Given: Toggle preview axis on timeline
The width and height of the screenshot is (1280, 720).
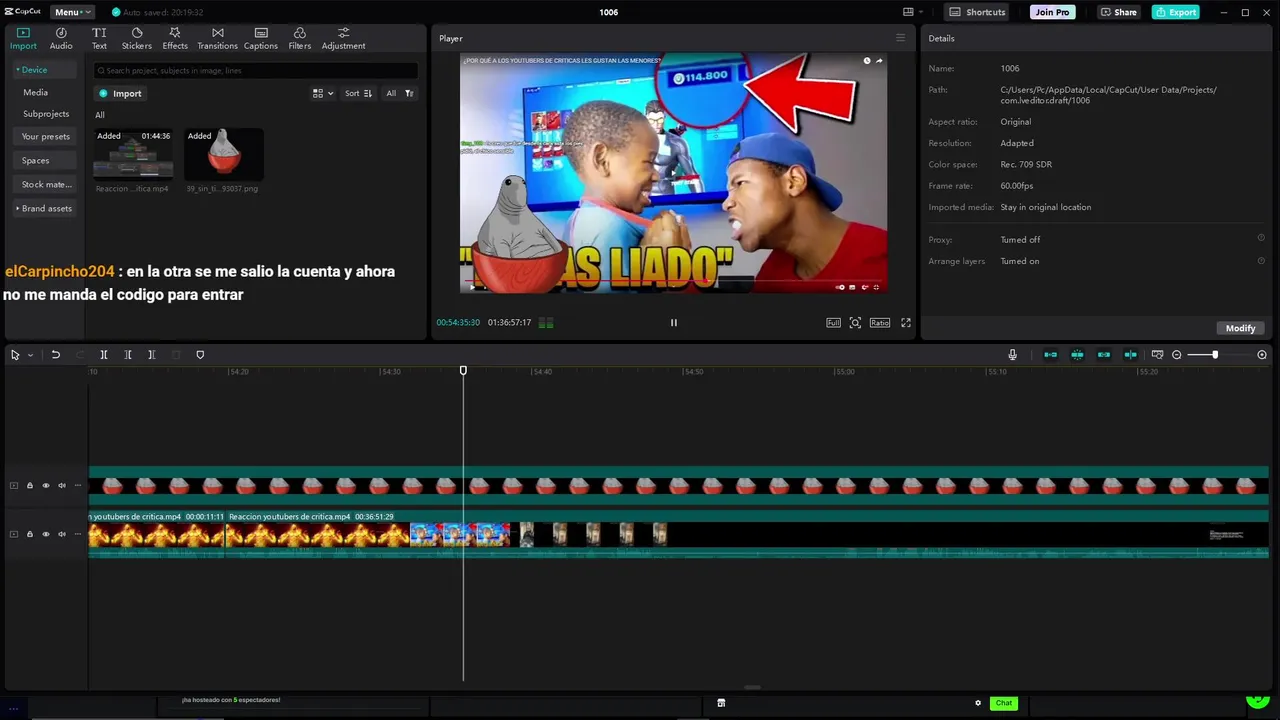Looking at the screenshot, I should (1130, 355).
